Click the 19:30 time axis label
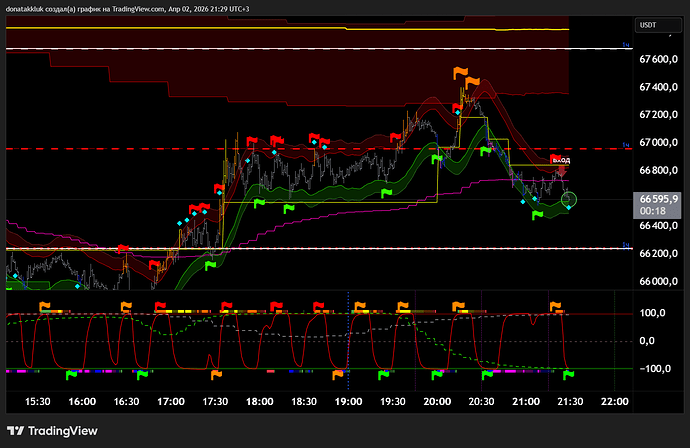 pyautogui.click(x=393, y=402)
